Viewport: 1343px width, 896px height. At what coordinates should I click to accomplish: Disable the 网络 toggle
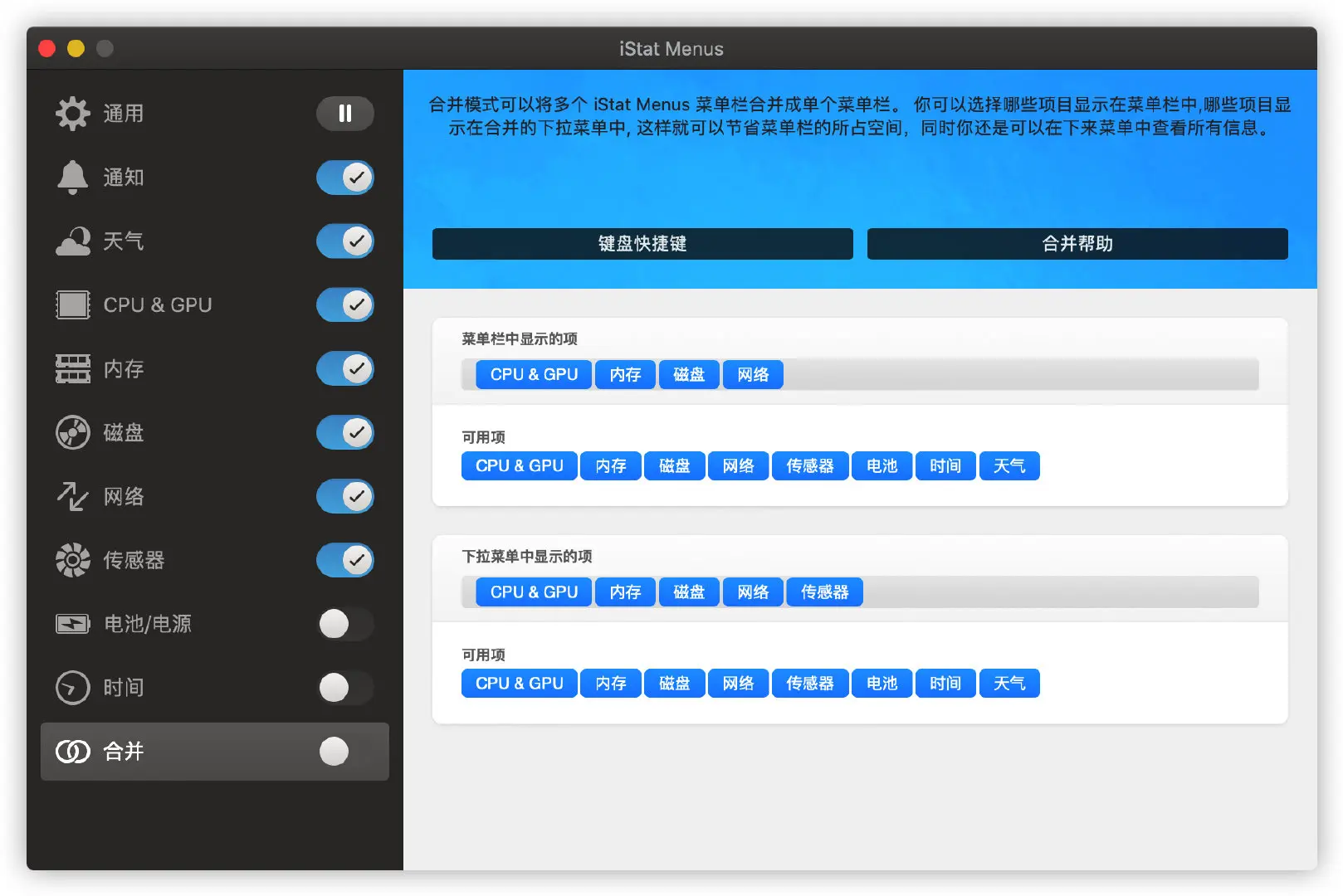pos(345,496)
